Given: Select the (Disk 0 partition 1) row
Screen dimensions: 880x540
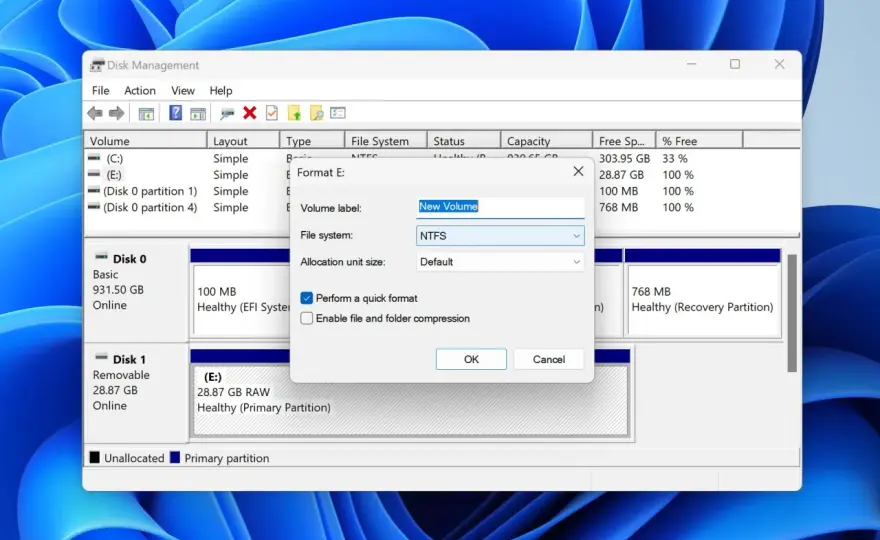Looking at the screenshot, I should [x=150, y=191].
